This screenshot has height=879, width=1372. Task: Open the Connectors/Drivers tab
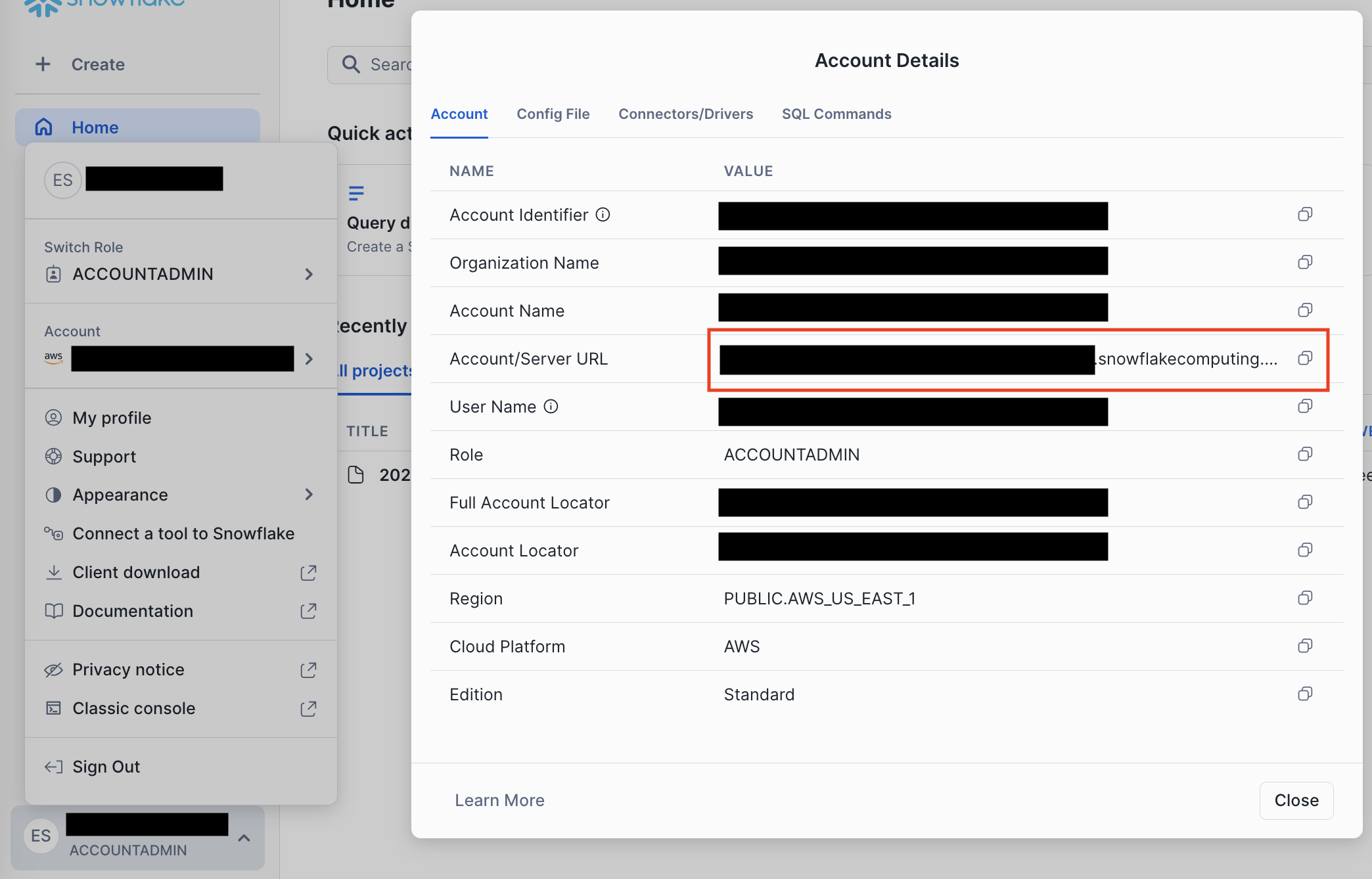[685, 114]
